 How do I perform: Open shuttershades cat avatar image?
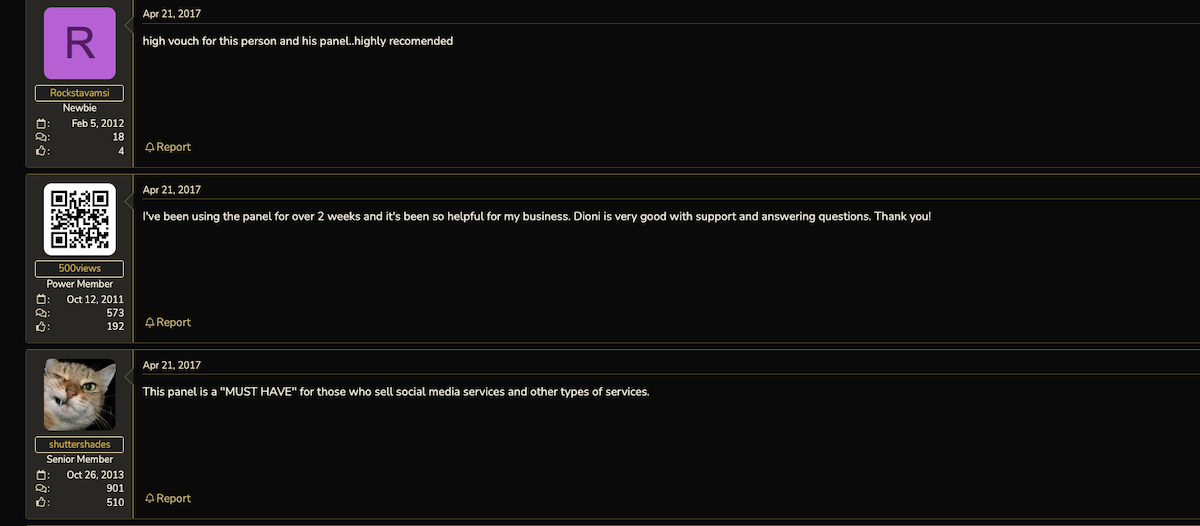(x=80, y=395)
